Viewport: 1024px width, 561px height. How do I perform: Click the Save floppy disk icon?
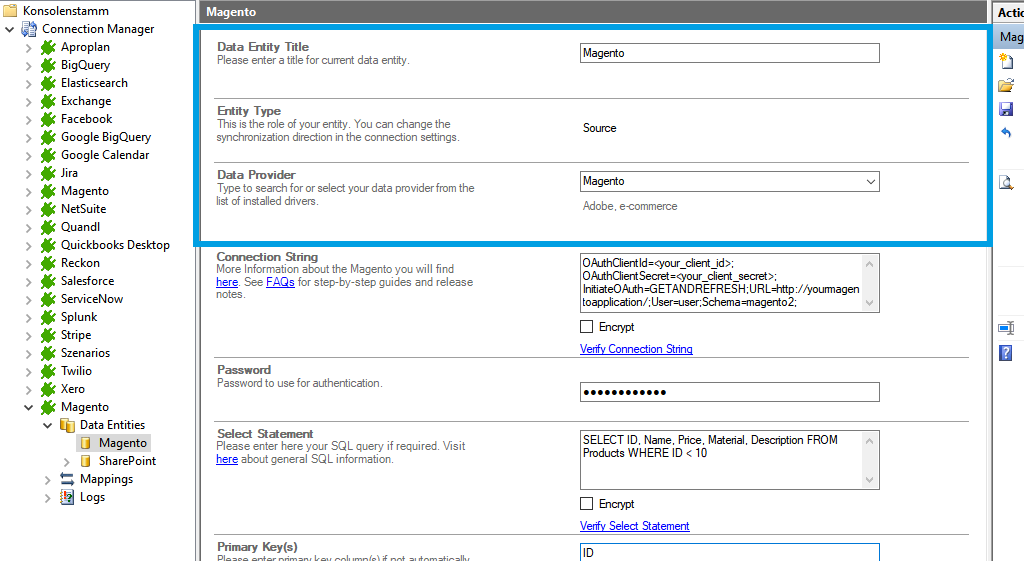[x=1006, y=109]
